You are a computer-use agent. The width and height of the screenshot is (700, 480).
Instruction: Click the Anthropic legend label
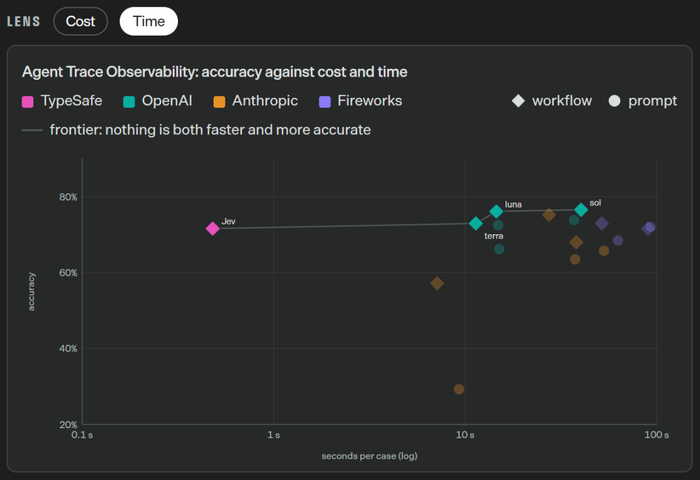[x=265, y=101]
